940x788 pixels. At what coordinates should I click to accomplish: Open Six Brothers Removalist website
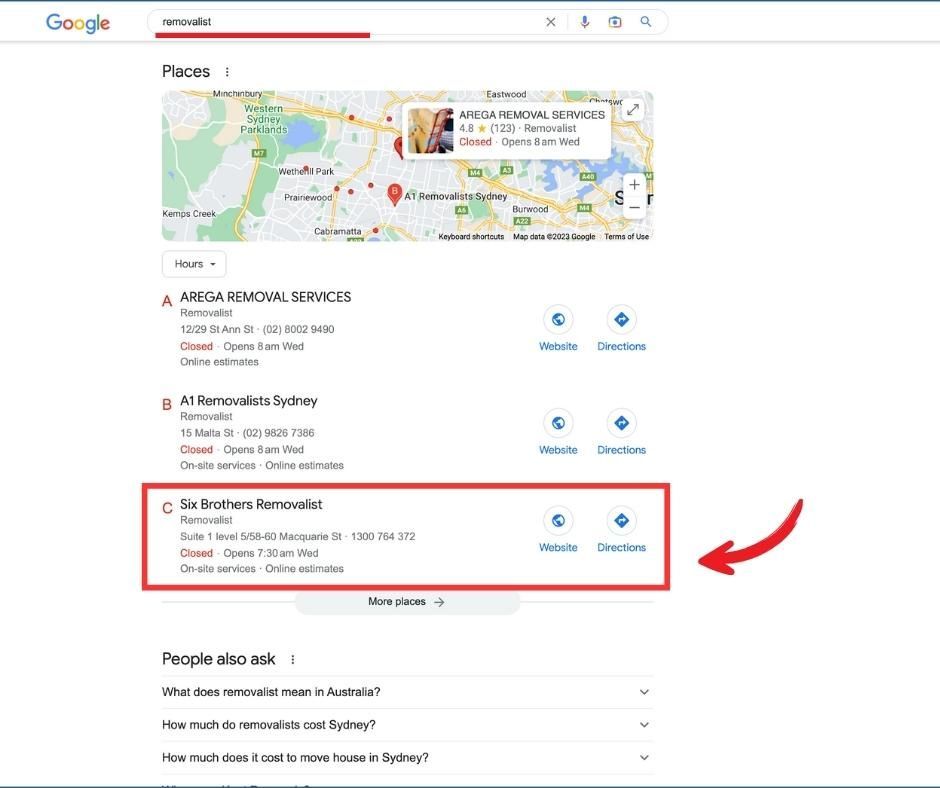pyautogui.click(x=558, y=529)
